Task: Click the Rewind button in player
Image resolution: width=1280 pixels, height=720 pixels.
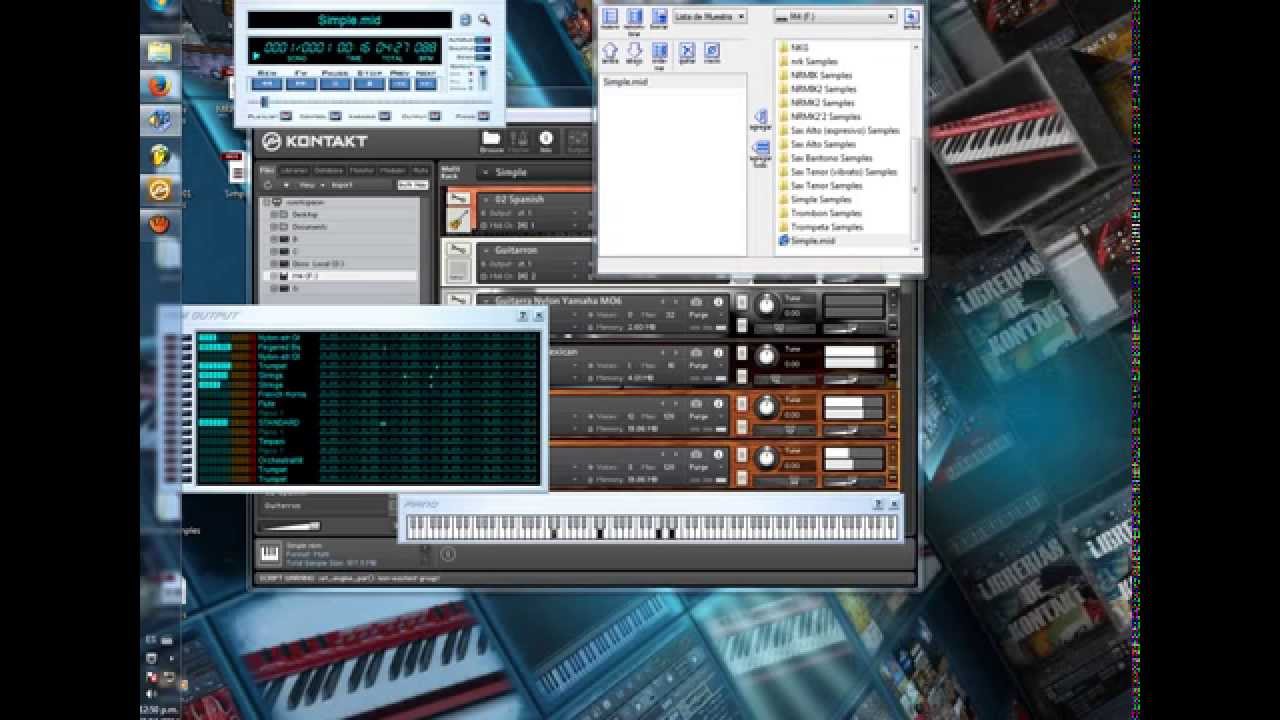Action: (266, 83)
